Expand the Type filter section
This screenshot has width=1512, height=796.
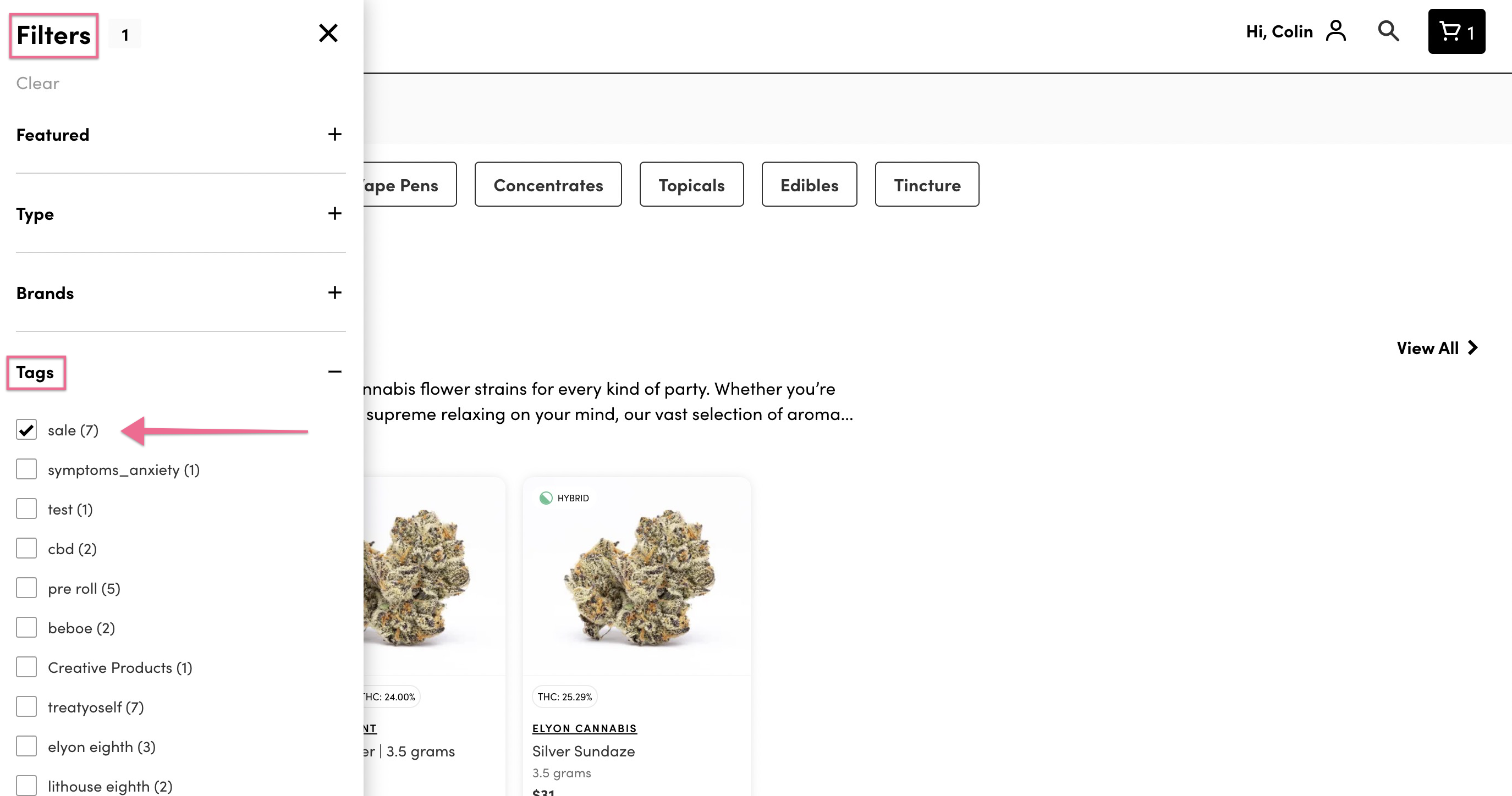[334, 213]
